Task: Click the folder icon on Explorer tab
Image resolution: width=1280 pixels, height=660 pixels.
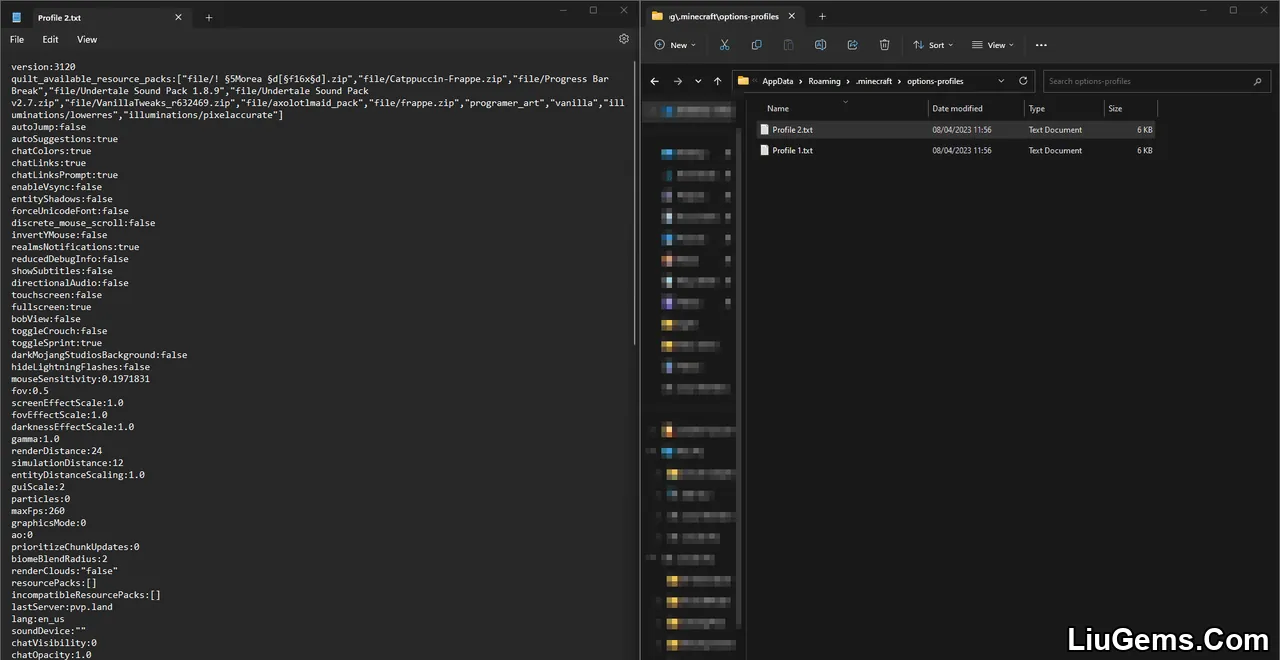Action: point(657,16)
